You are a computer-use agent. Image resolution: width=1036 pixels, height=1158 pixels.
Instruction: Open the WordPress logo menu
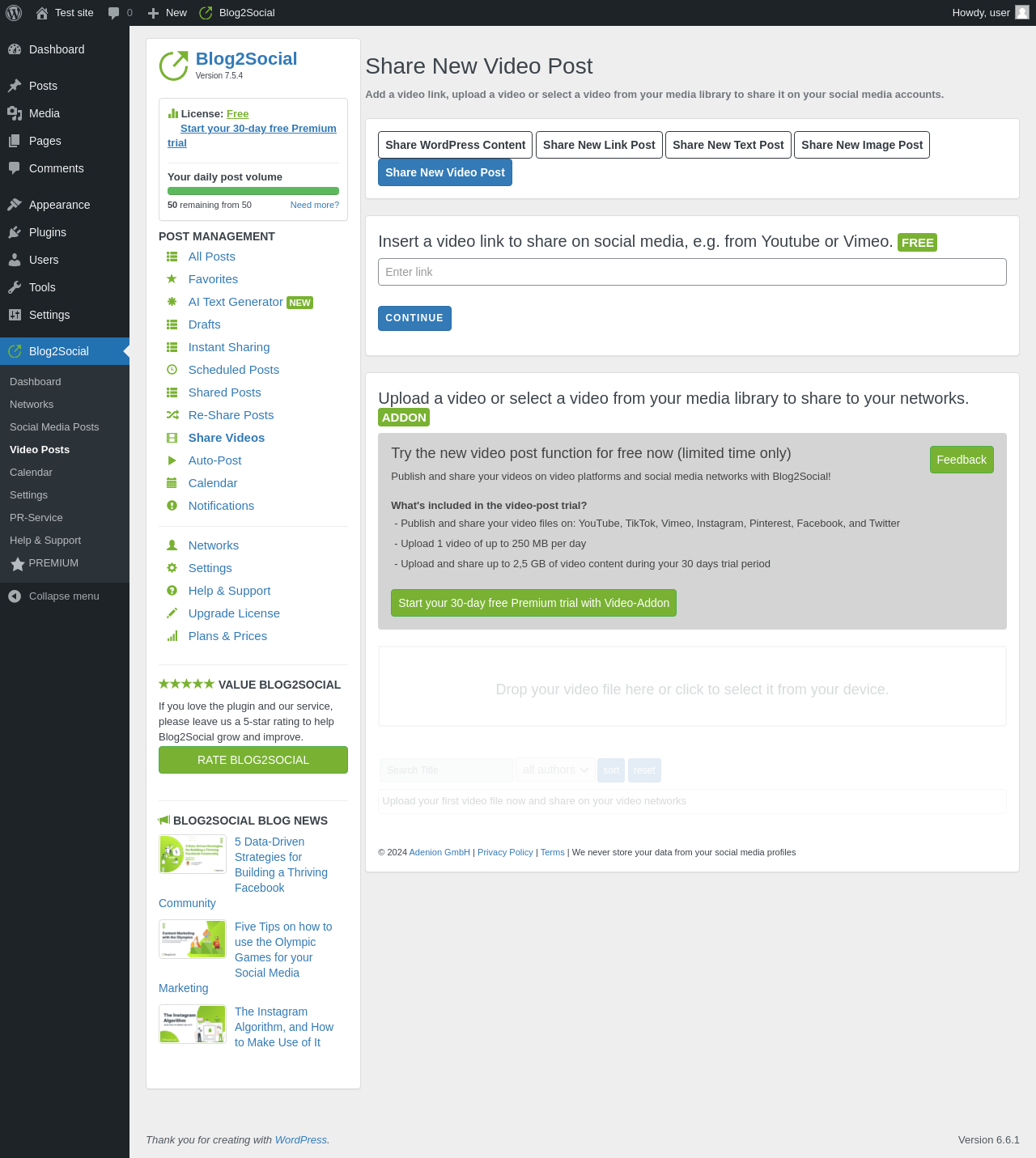click(14, 13)
